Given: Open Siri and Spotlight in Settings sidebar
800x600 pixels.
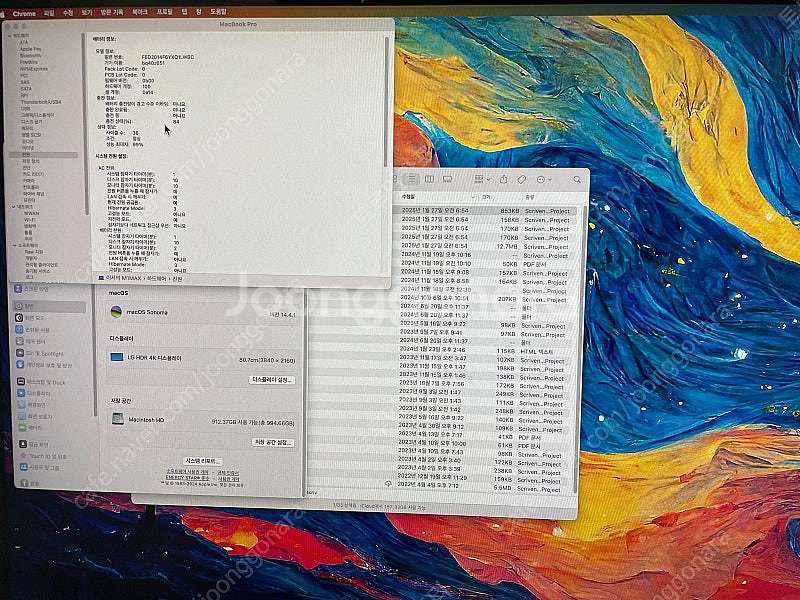Looking at the screenshot, I should pos(41,353).
